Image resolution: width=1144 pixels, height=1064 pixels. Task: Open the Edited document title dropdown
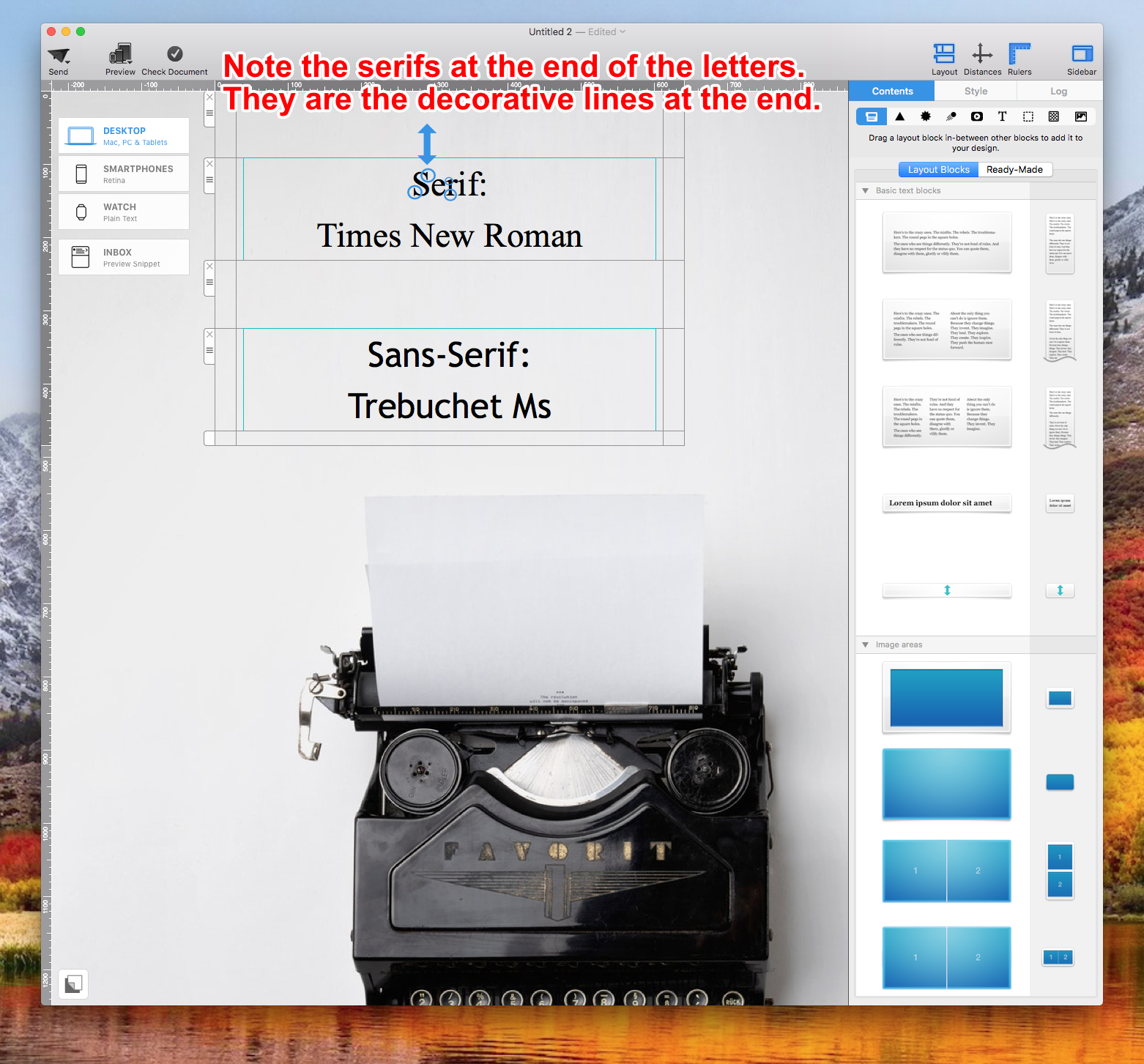coord(607,31)
